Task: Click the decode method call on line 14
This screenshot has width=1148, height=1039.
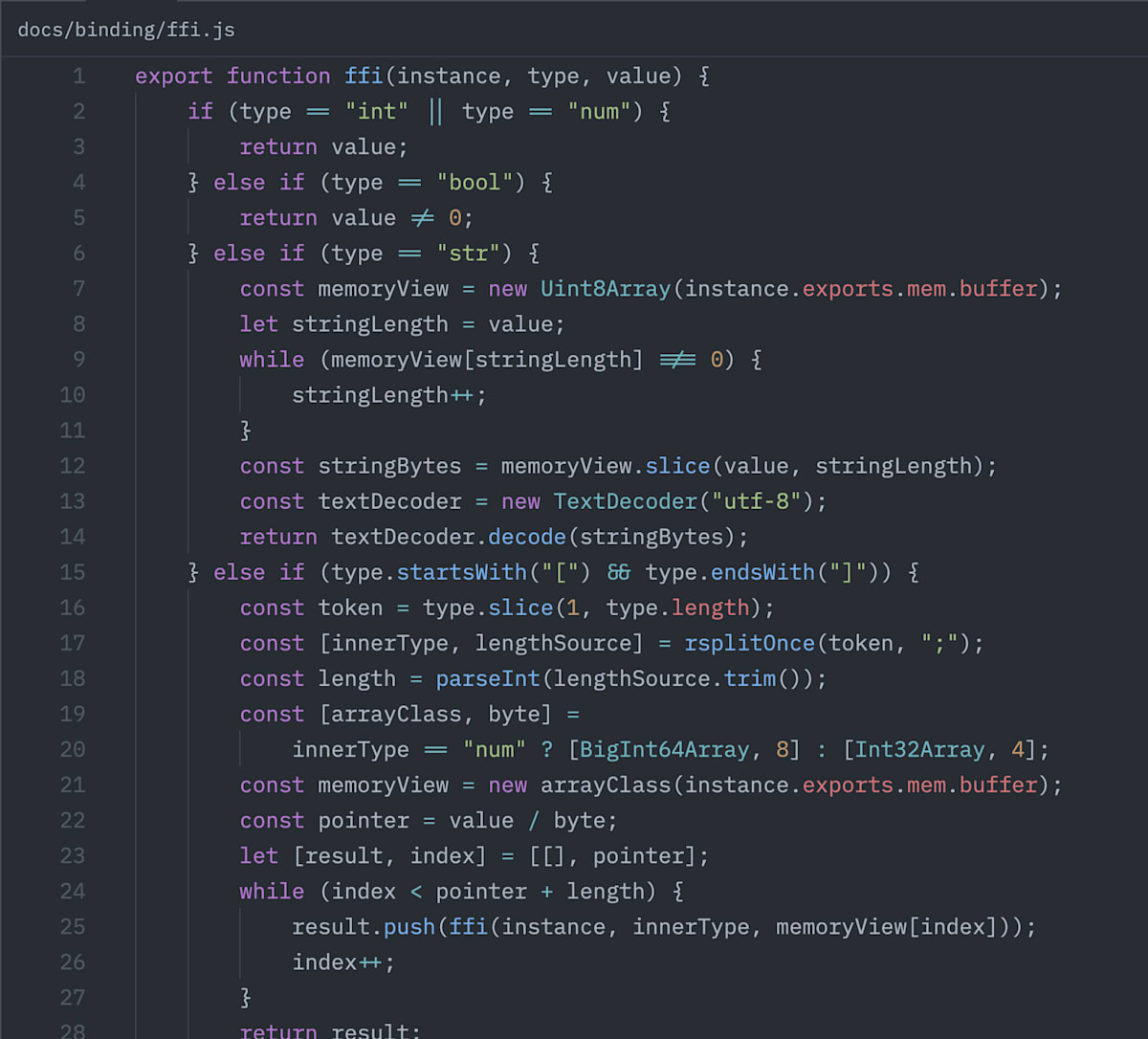Action: pos(527,536)
